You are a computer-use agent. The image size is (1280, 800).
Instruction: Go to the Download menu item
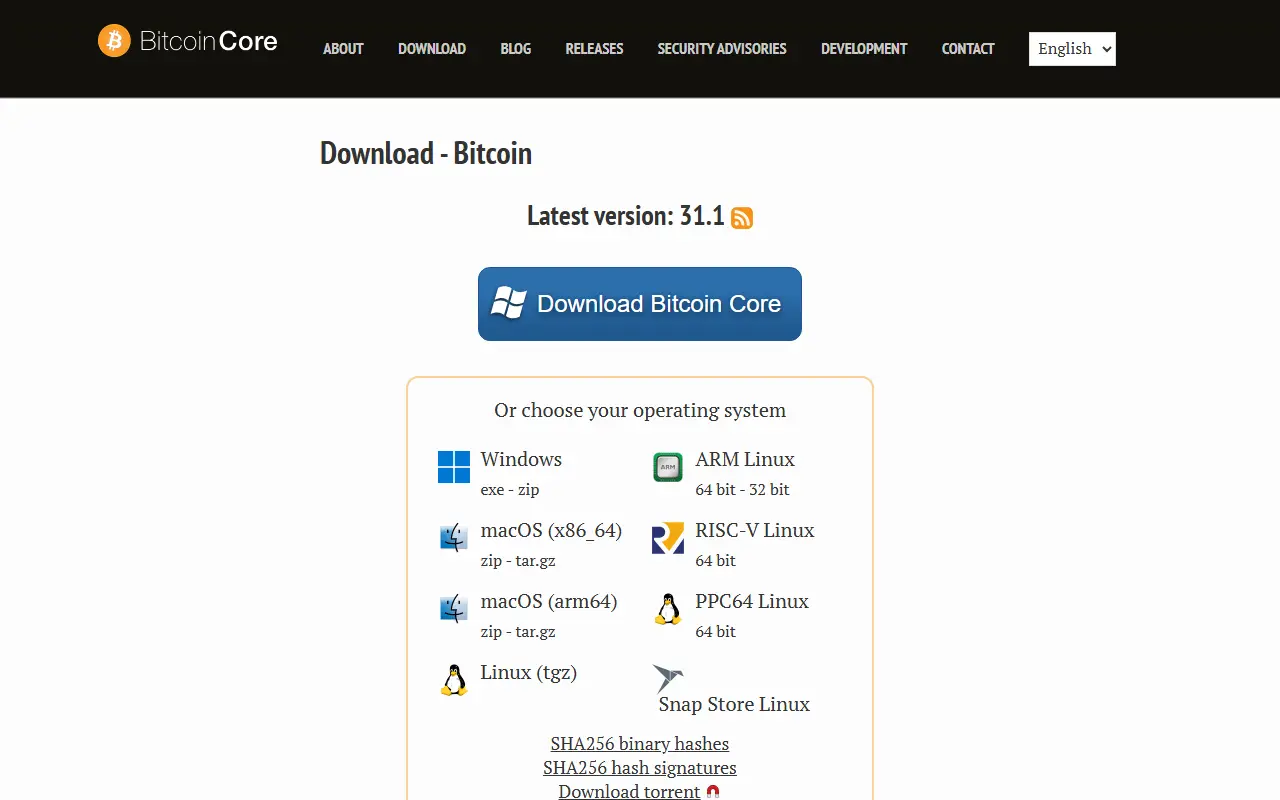(x=432, y=49)
